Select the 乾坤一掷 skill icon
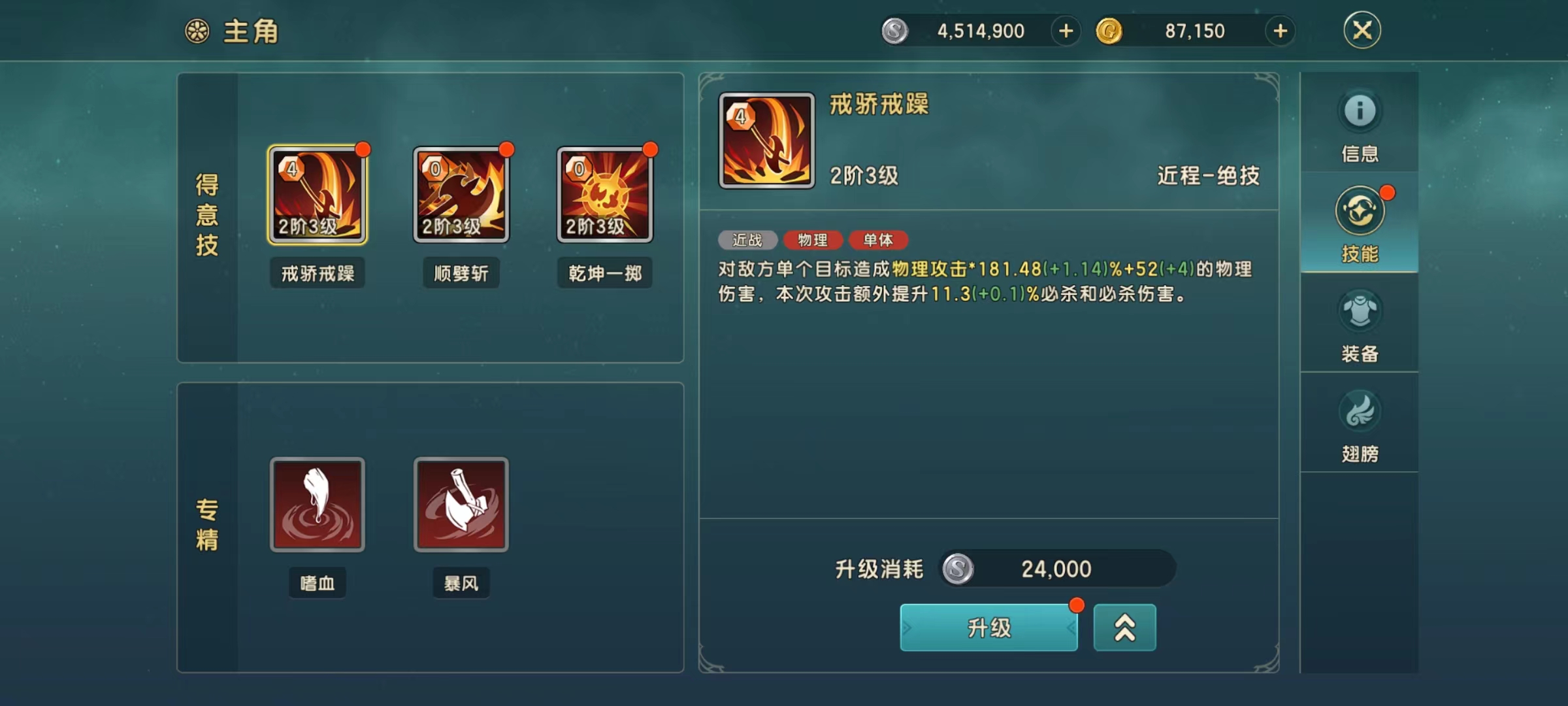The width and height of the screenshot is (1568, 706). [605, 195]
